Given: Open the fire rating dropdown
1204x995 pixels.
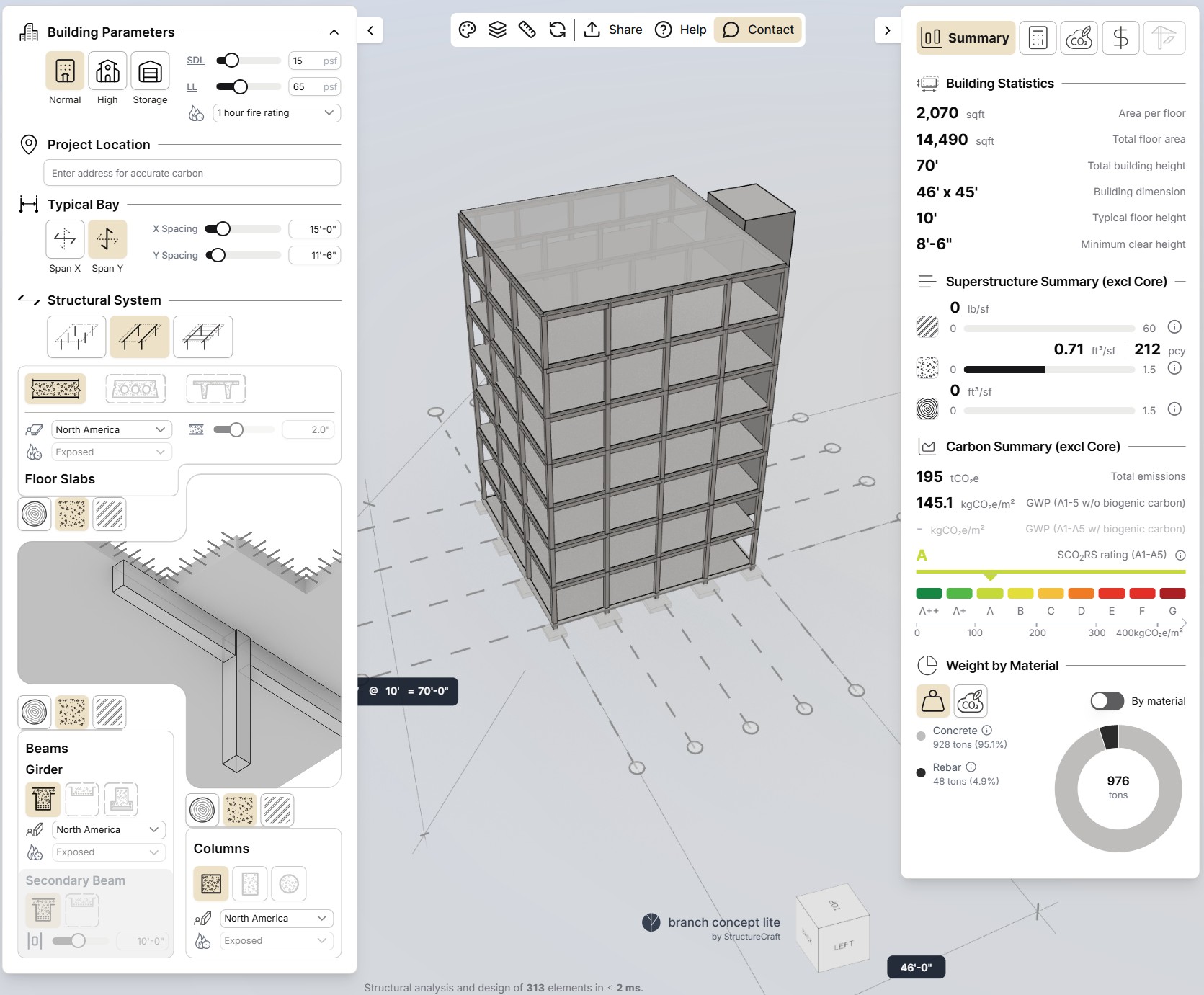Looking at the screenshot, I should (276, 113).
